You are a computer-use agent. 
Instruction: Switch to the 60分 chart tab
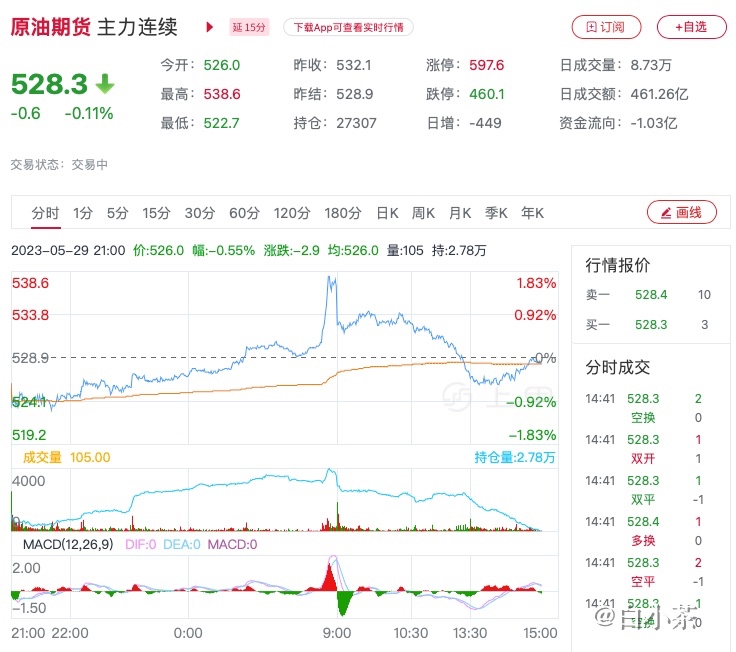[x=244, y=213]
